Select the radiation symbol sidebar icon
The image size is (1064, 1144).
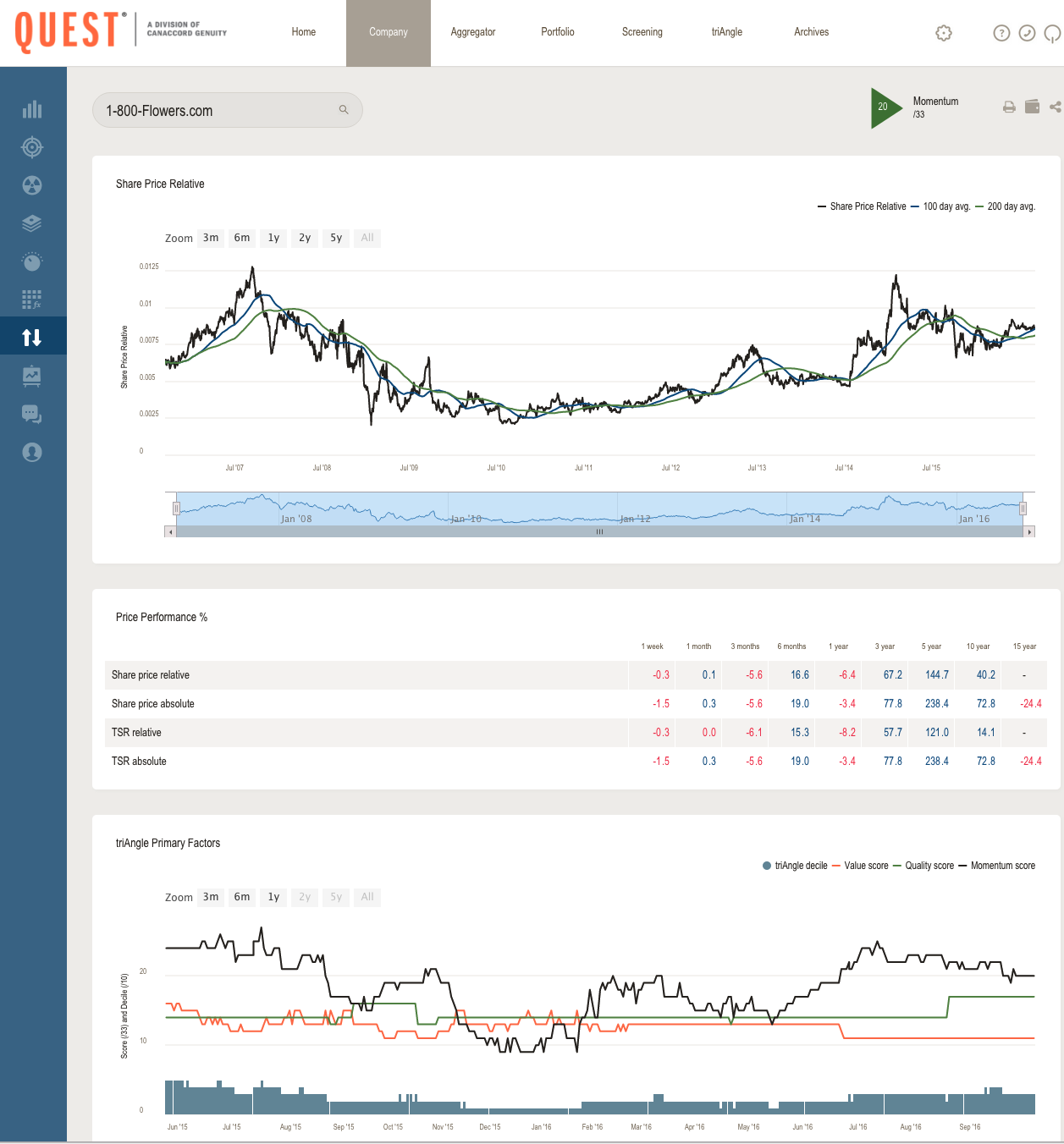click(32, 185)
